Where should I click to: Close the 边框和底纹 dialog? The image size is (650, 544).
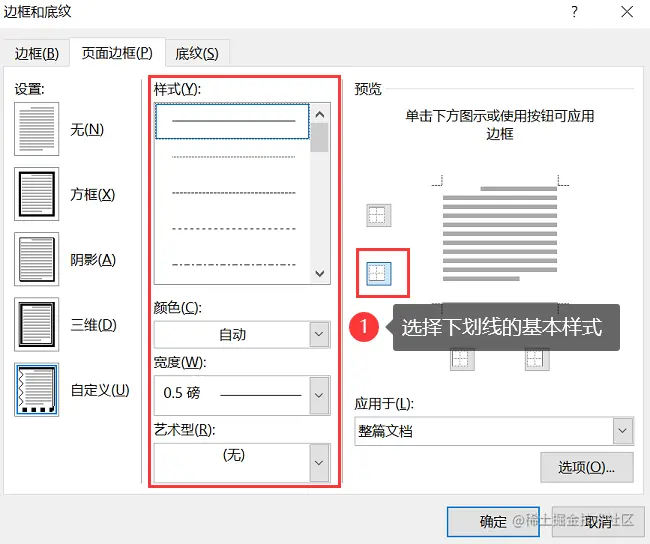pos(627,12)
